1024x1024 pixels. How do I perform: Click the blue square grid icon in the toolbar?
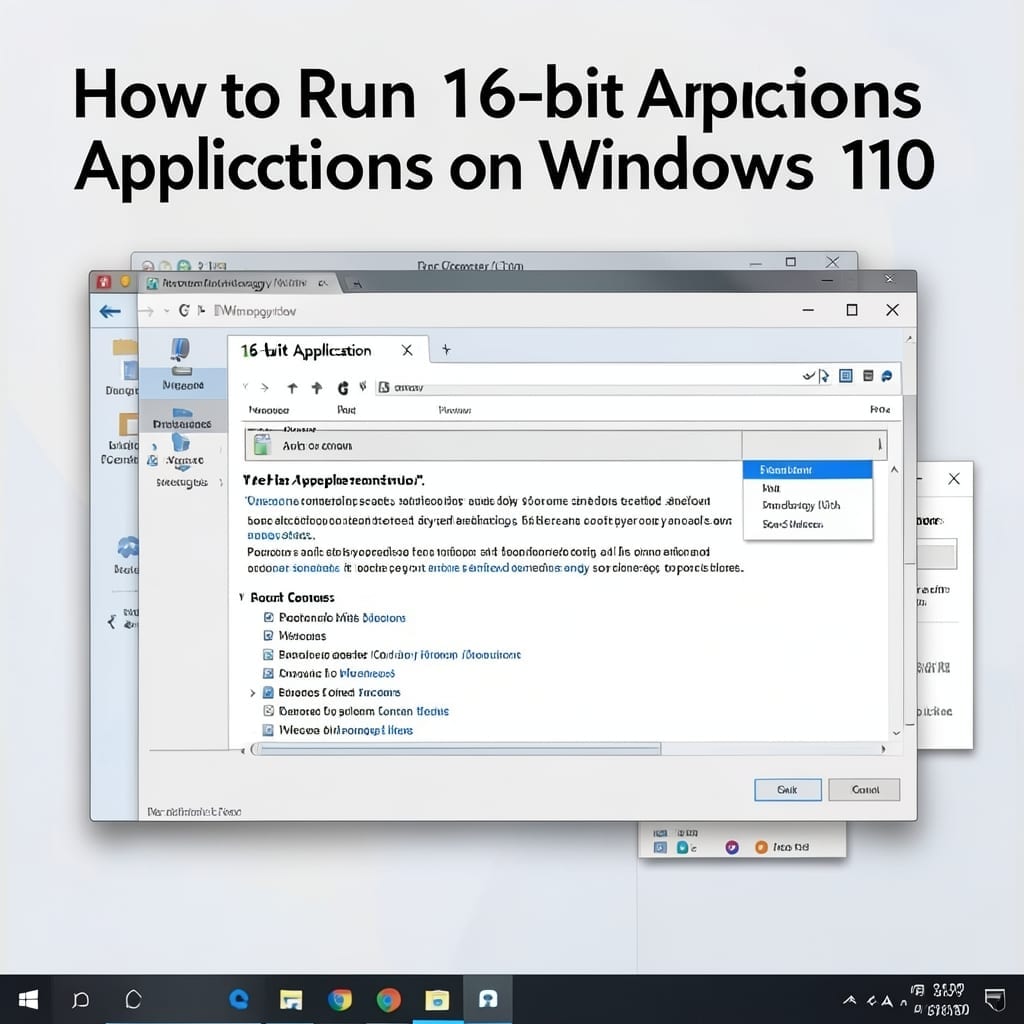[846, 376]
